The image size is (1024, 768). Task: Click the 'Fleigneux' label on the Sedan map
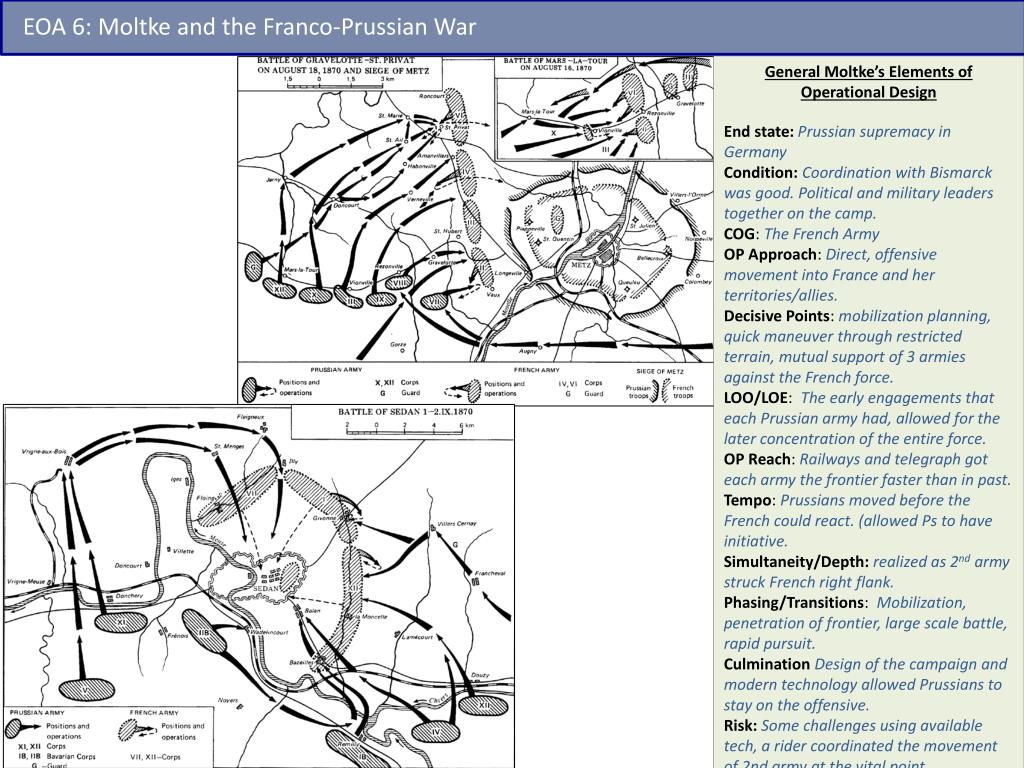(250, 417)
